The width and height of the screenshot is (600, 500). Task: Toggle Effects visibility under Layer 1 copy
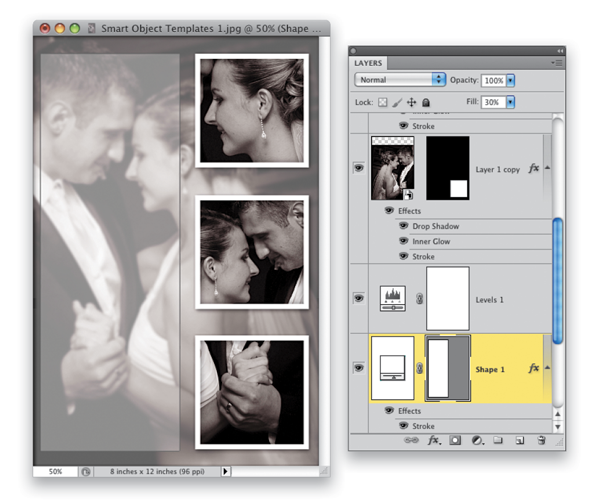click(x=389, y=210)
